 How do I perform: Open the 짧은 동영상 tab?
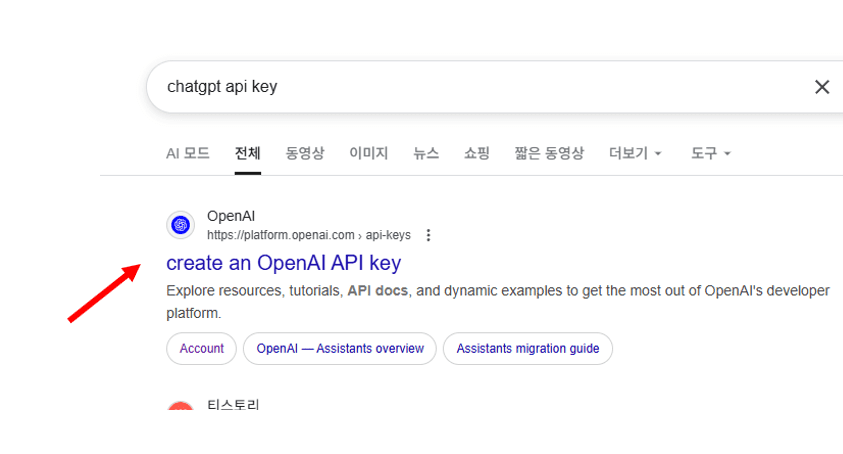click(549, 153)
